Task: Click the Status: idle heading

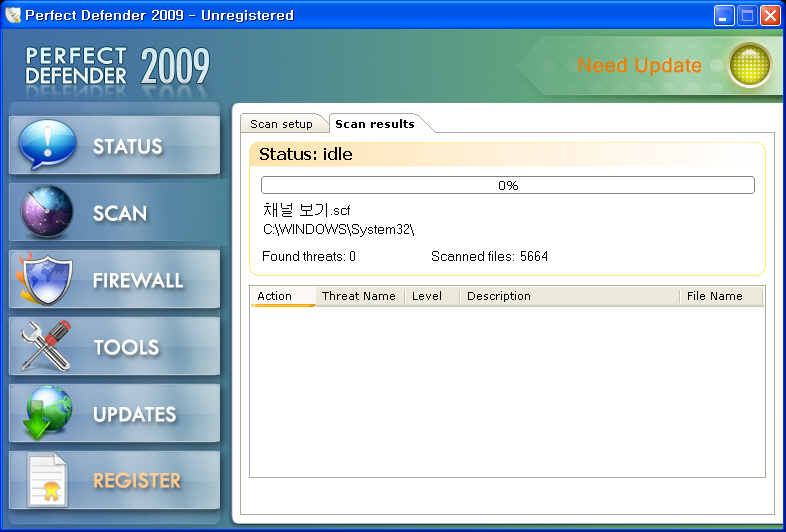Action: tap(306, 154)
